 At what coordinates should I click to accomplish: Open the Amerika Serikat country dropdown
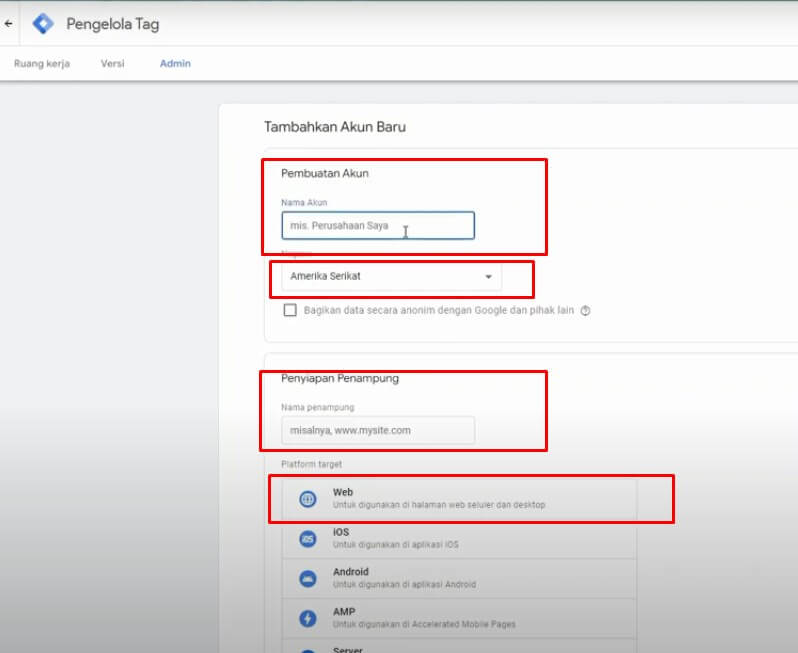[x=391, y=276]
